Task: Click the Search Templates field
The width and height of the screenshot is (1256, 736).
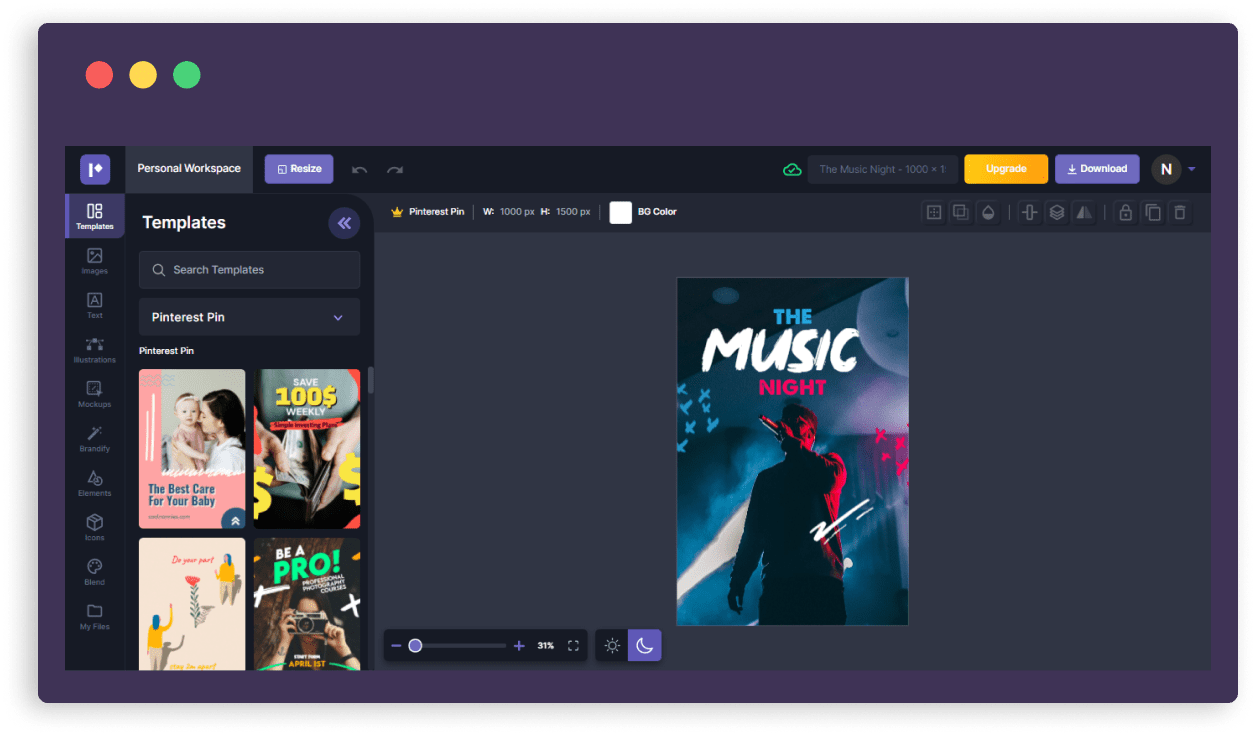Action: tap(249, 270)
